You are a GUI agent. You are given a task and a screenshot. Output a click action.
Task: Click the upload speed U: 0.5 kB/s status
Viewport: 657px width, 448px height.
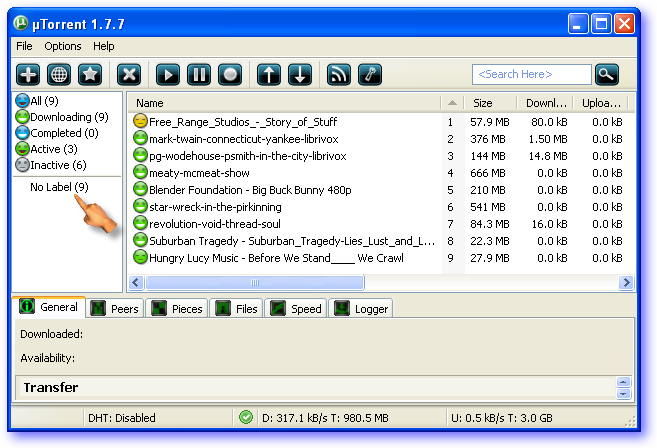(x=502, y=418)
